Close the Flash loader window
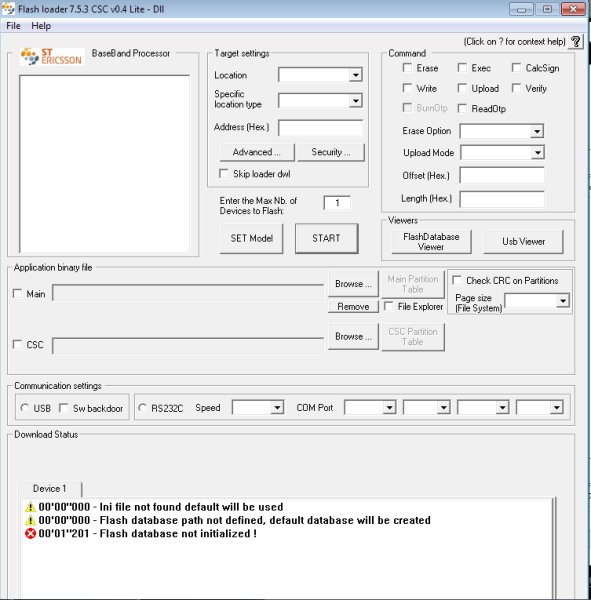Image resolution: width=591 pixels, height=600 pixels. click(573, 9)
